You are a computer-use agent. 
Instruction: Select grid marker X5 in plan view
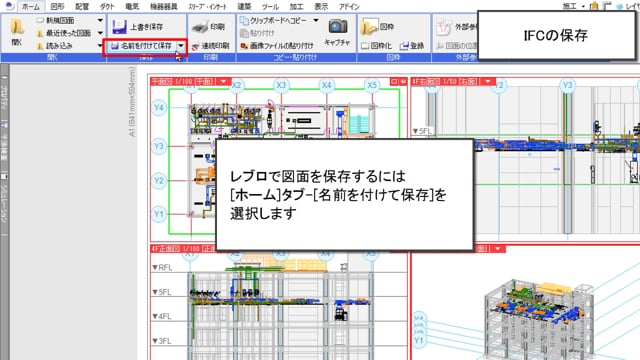(x=371, y=86)
